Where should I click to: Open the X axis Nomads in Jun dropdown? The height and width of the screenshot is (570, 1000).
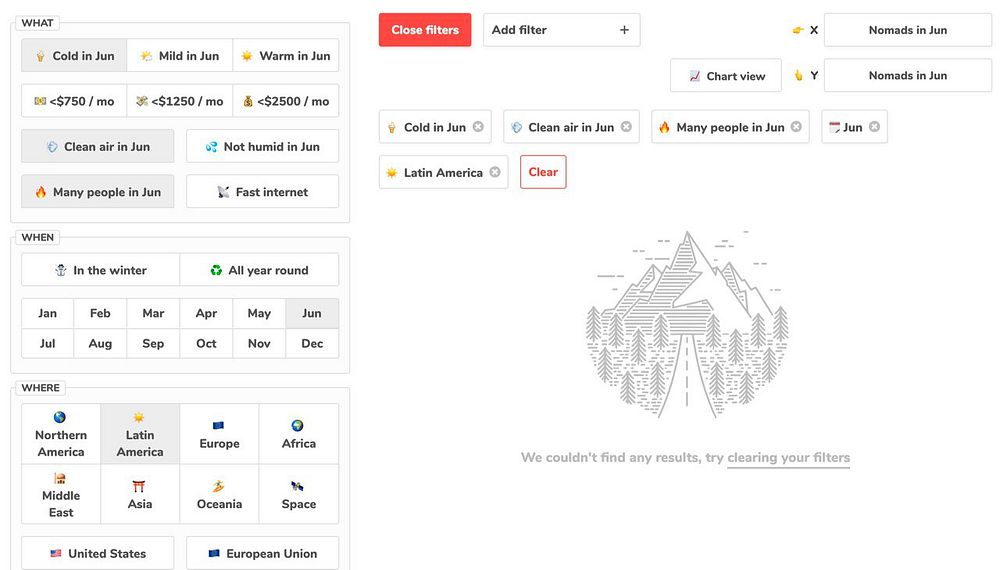(907, 30)
